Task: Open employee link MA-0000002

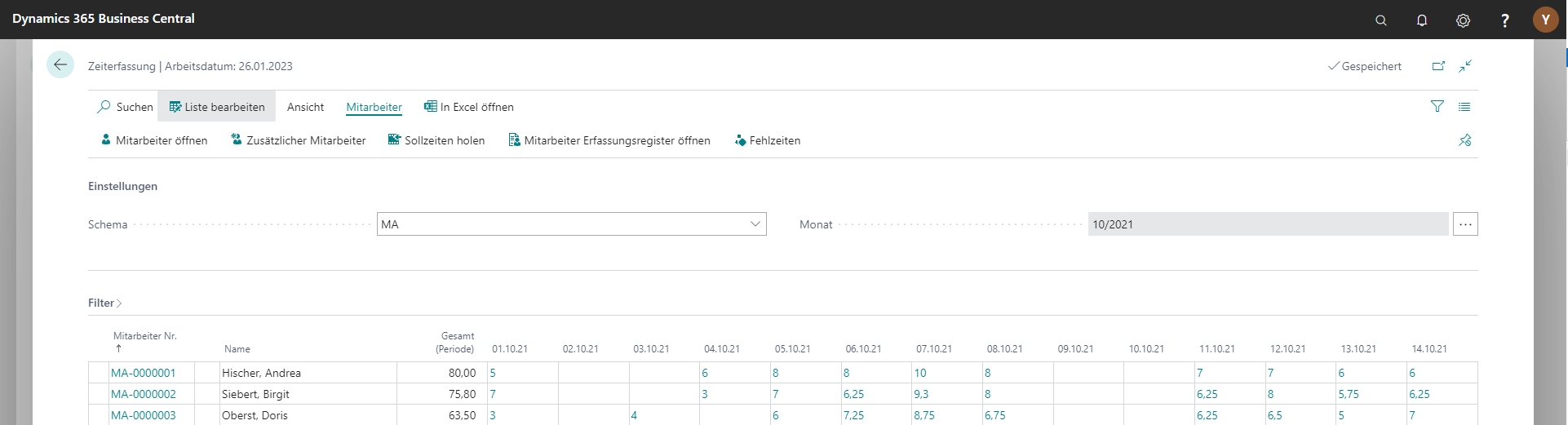Action: click(144, 394)
